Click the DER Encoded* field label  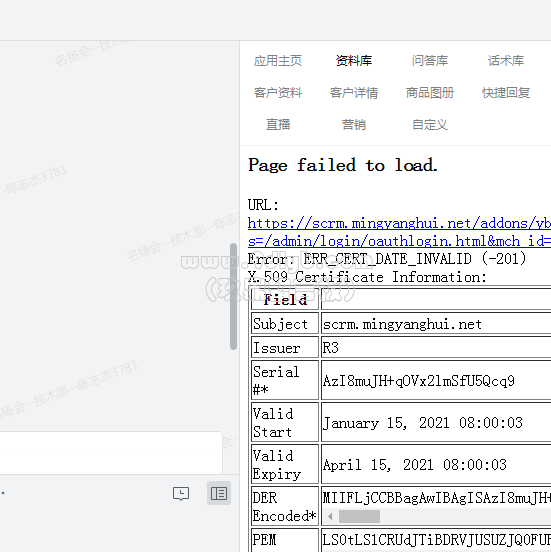(284, 507)
